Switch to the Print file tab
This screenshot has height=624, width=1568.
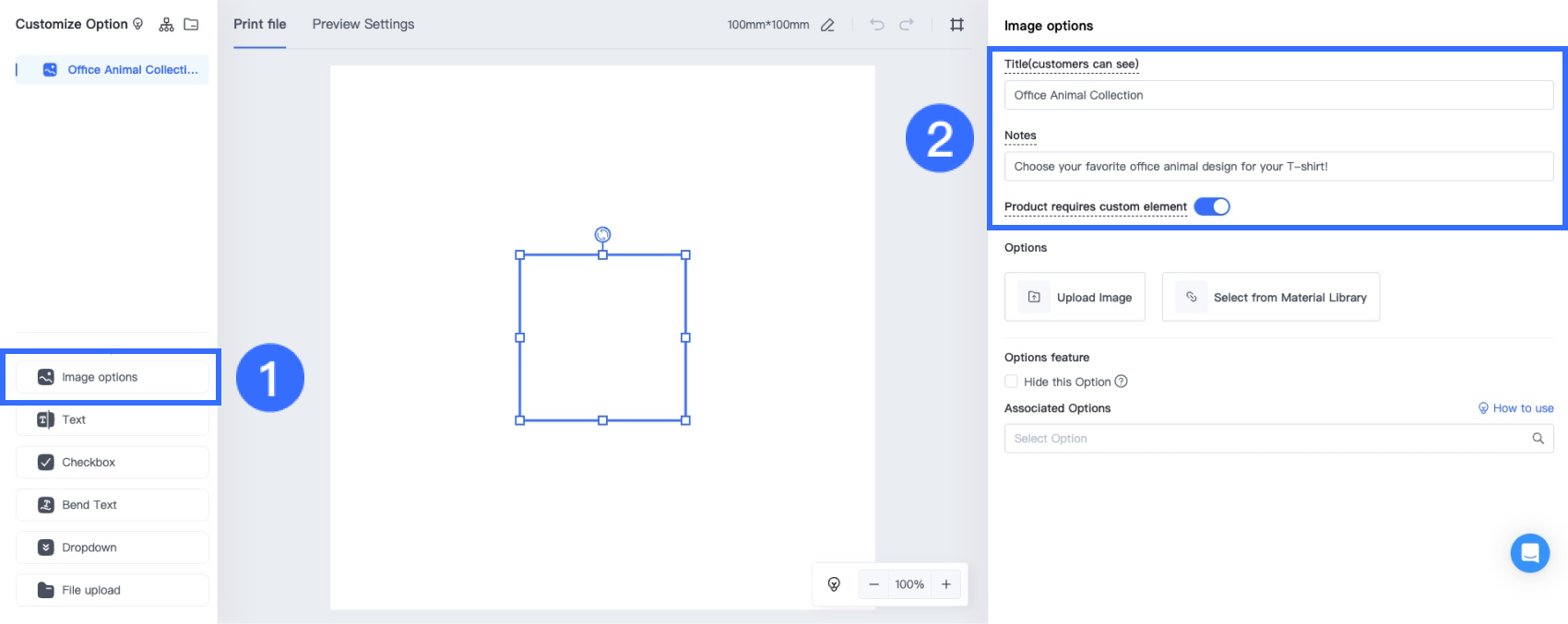[259, 25]
